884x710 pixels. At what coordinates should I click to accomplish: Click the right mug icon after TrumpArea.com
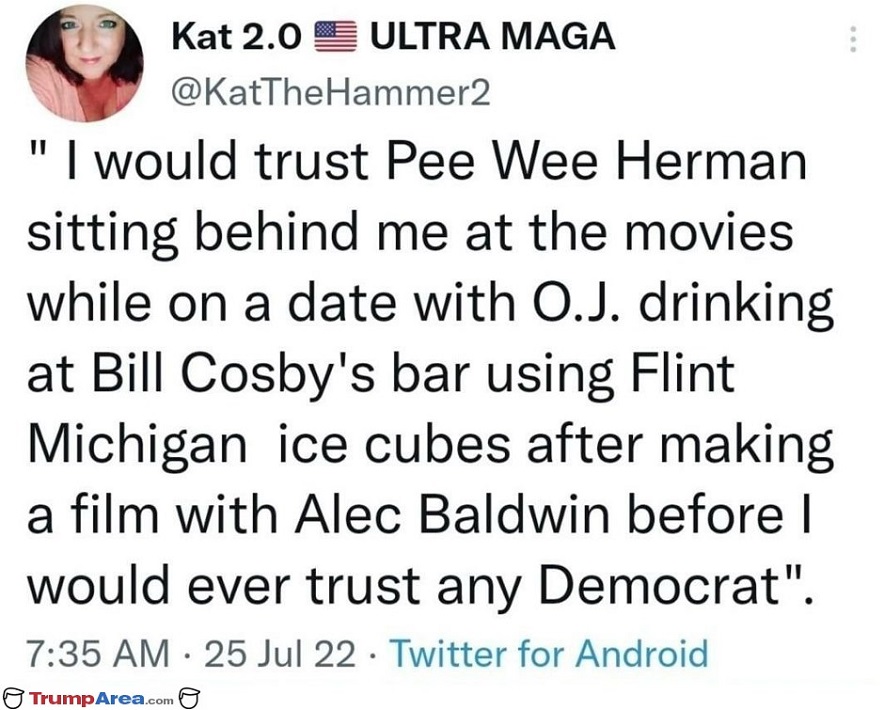(189, 698)
